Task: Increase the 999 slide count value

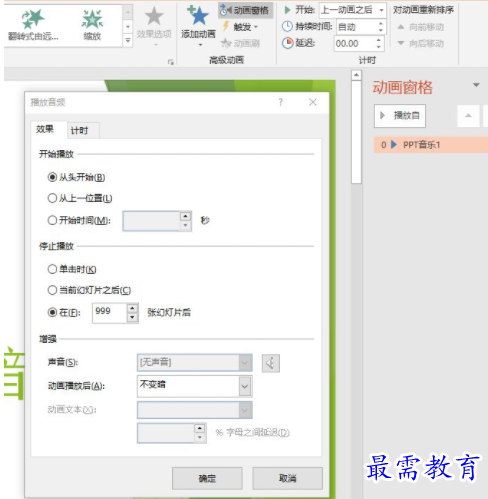Action: (132, 308)
